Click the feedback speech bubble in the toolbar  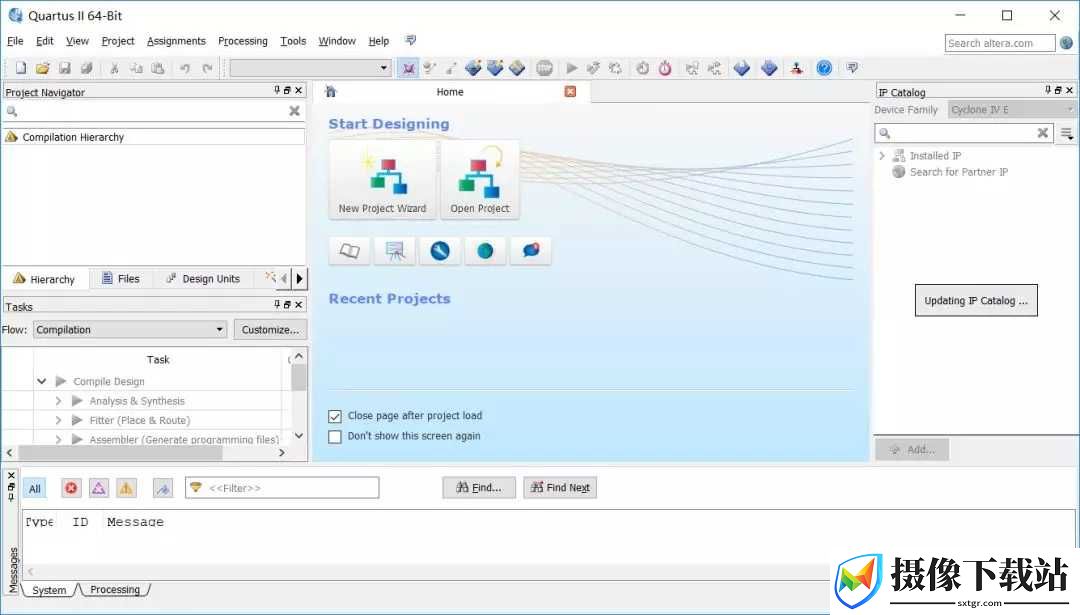(852, 67)
